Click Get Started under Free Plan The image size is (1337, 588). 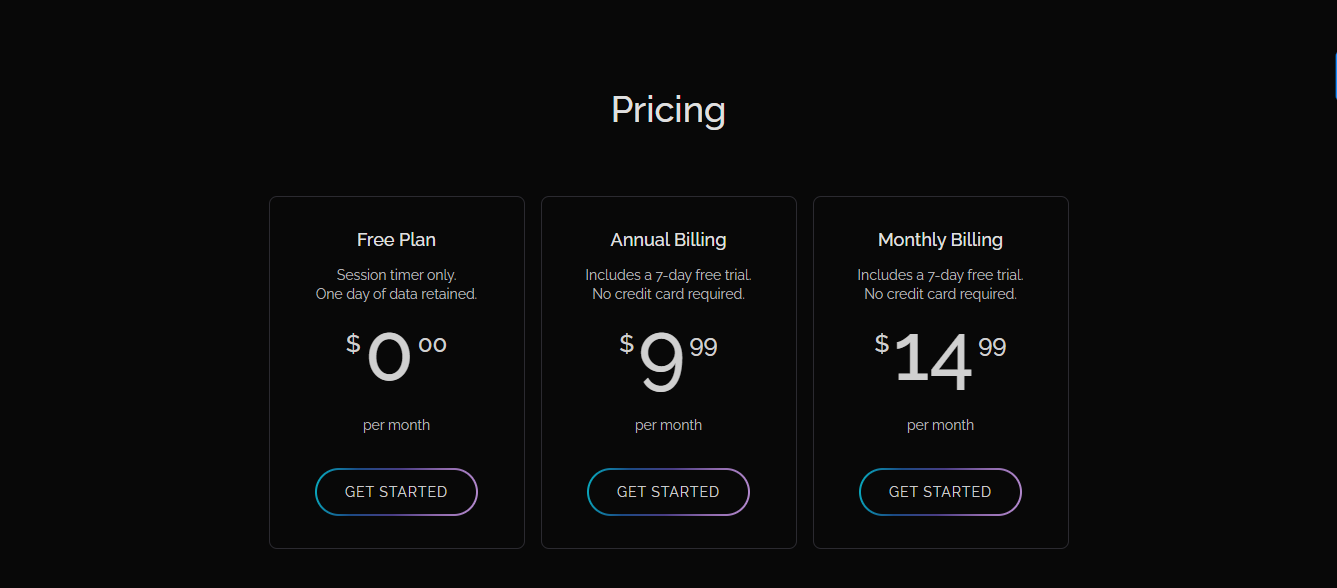coord(396,492)
